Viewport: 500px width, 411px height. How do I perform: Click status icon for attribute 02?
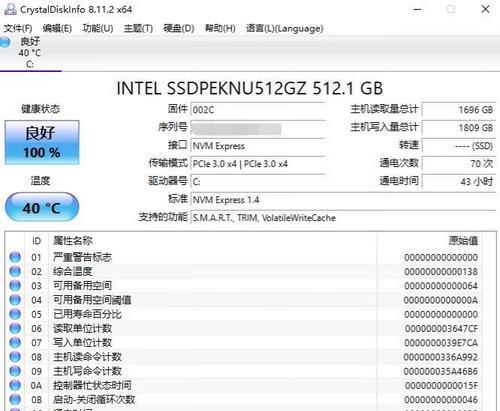tap(15, 271)
